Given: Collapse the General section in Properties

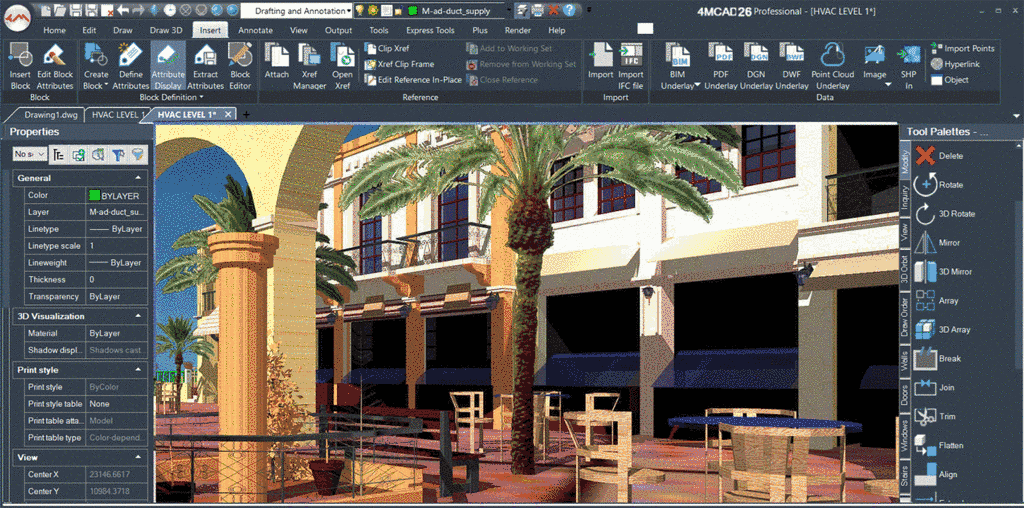Looking at the screenshot, I should (19, 178).
